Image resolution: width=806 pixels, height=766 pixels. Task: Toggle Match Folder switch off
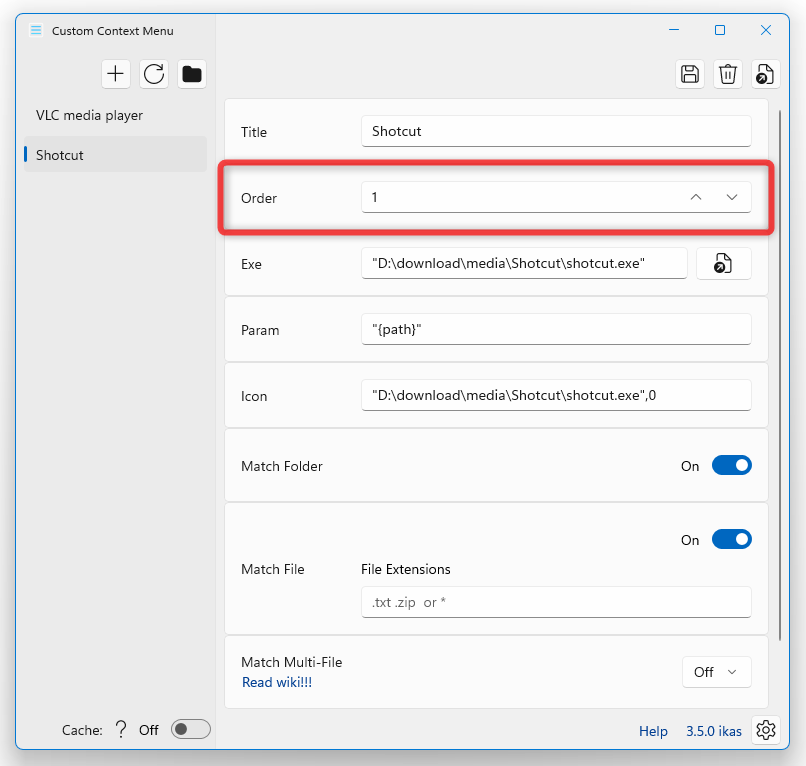click(732, 465)
